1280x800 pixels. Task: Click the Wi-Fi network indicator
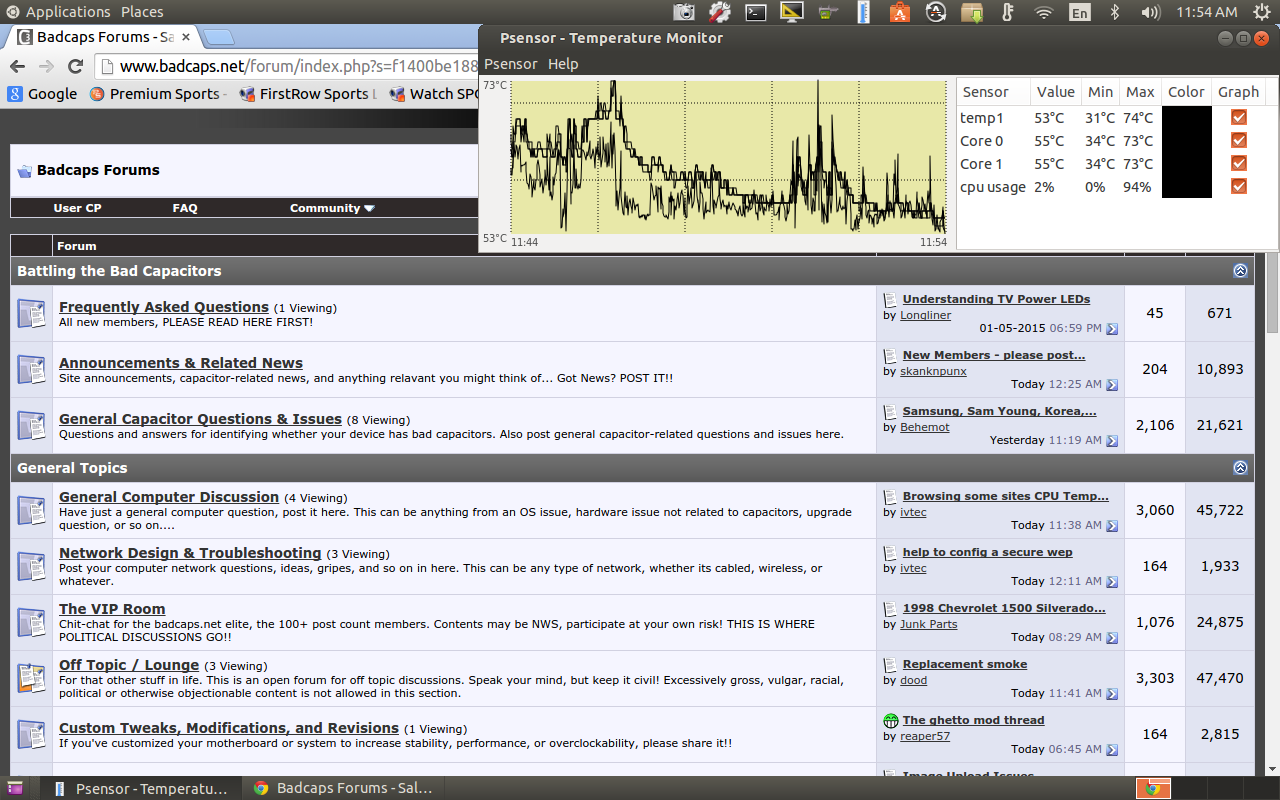click(1044, 12)
